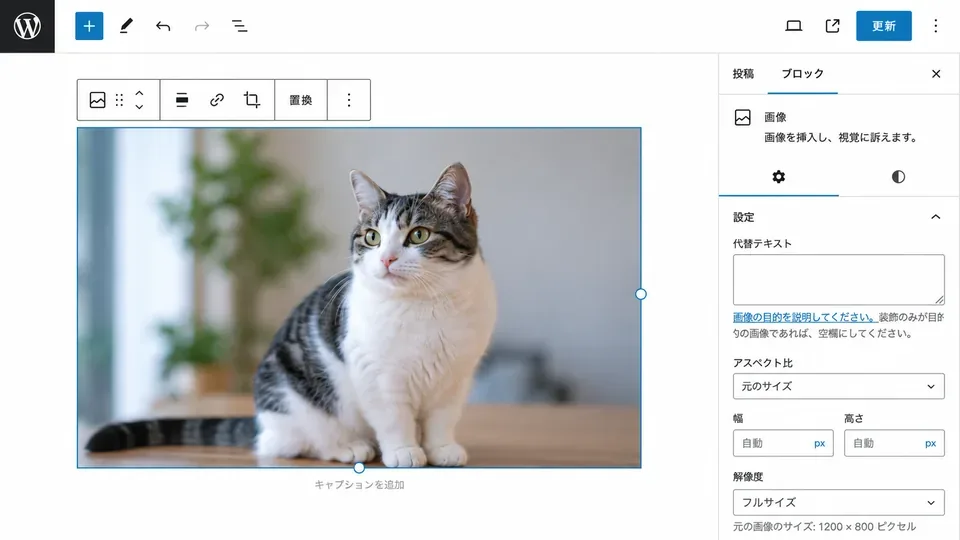Close the settings sidebar
This screenshot has height=540, width=960.
[x=936, y=73]
